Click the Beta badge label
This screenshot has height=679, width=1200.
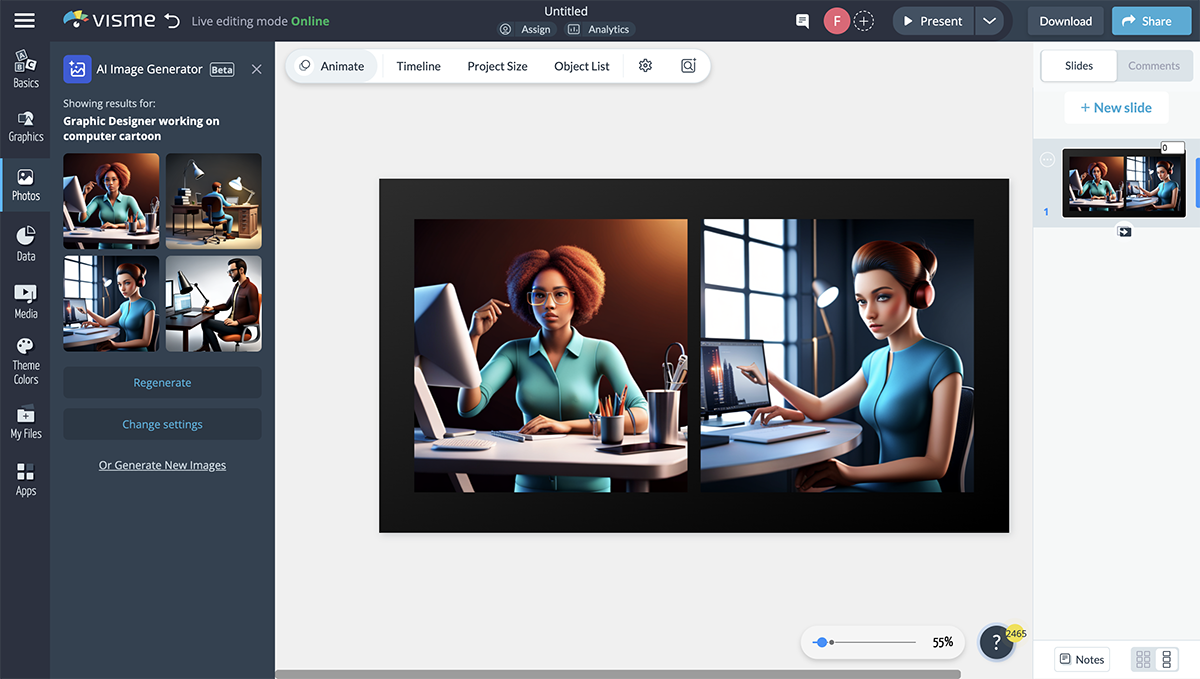[x=222, y=70]
